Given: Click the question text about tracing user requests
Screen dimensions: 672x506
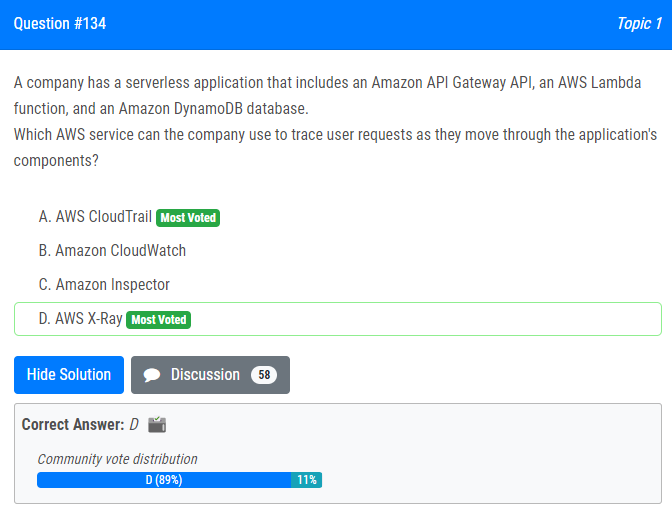Looking at the screenshot, I should click(335, 147).
